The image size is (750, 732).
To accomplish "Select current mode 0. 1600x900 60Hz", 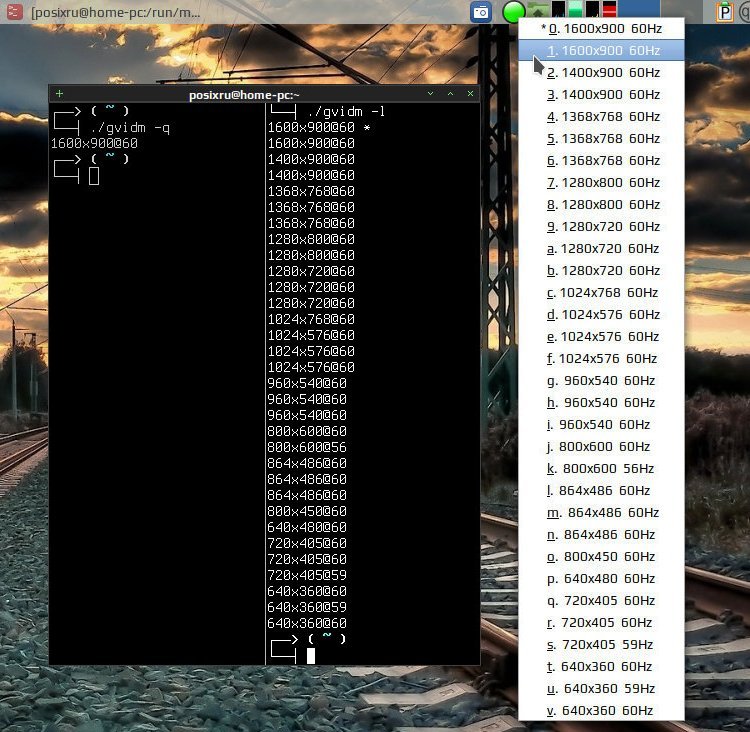I will click(x=601, y=28).
